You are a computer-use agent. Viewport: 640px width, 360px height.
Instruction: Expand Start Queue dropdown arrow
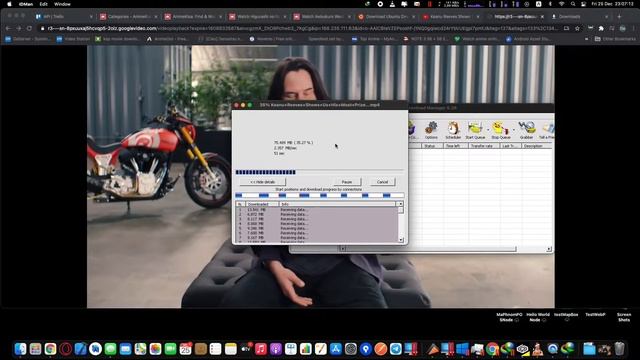point(488,130)
